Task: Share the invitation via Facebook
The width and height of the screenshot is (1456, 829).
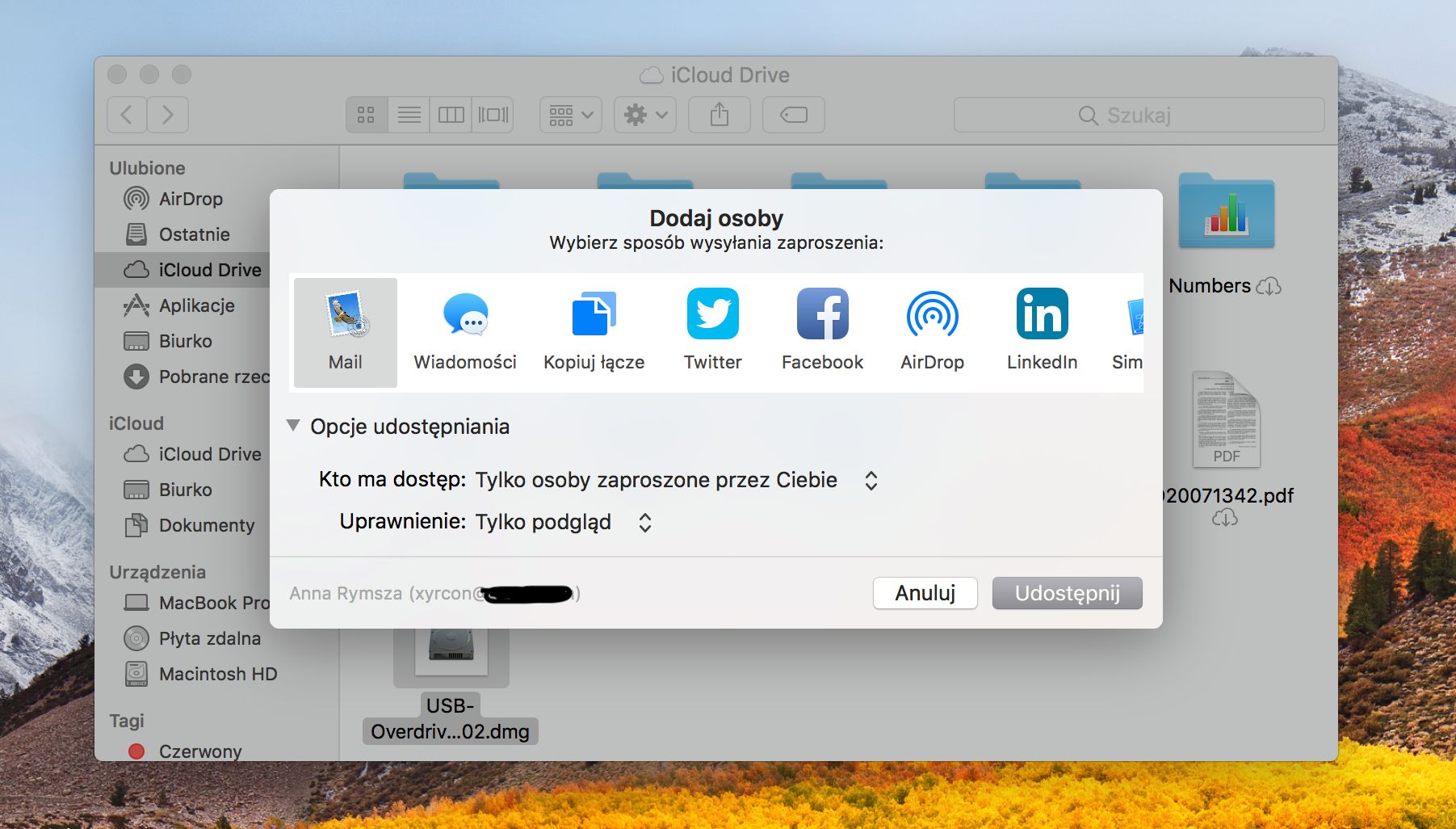Action: tap(822, 332)
